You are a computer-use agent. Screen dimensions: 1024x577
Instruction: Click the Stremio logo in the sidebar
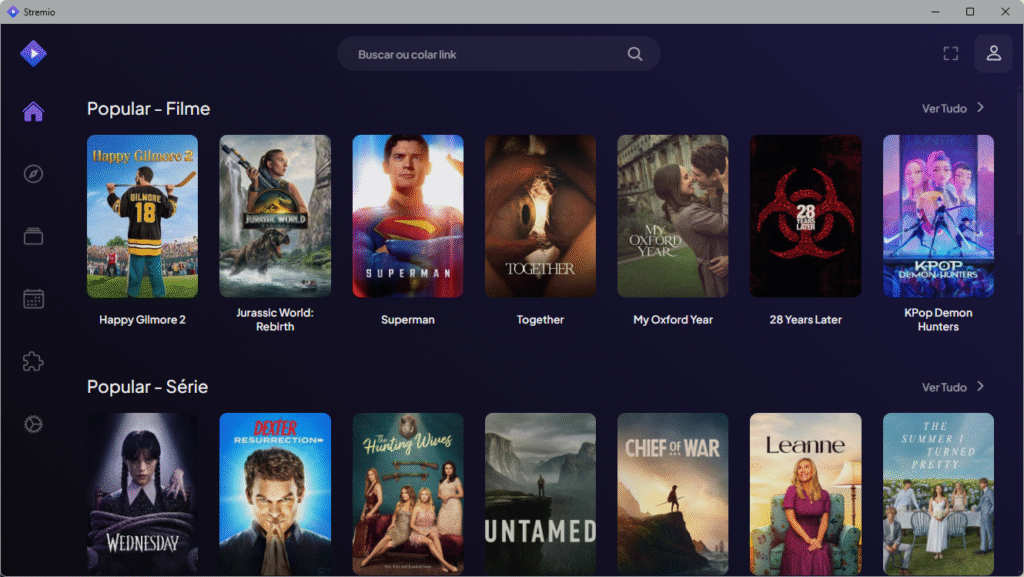pyautogui.click(x=33, y=54)
